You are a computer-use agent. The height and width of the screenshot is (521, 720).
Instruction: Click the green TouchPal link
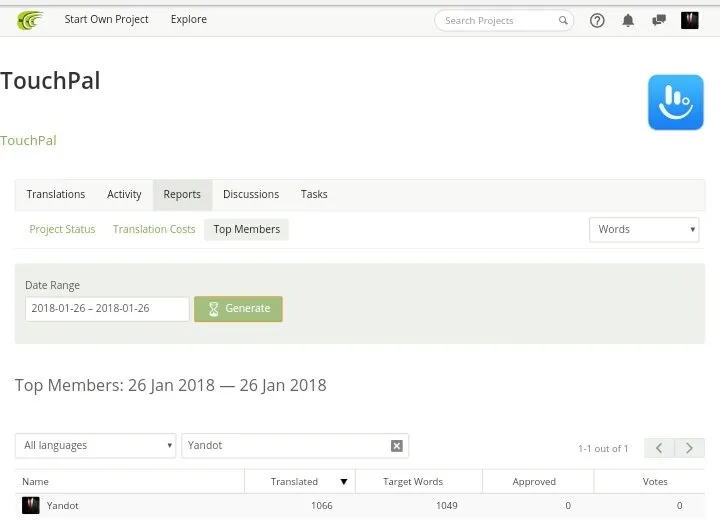pos(28,140)
